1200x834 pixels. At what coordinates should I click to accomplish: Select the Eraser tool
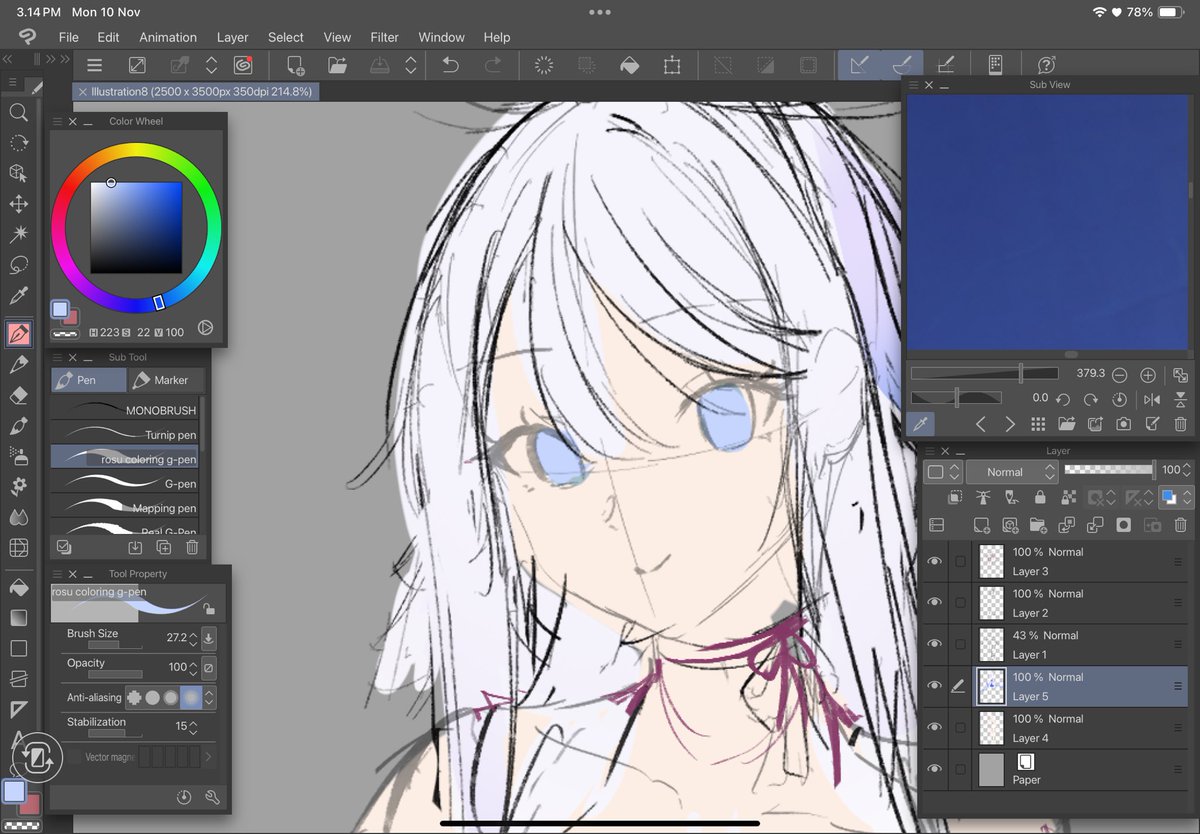click(18, 396)
